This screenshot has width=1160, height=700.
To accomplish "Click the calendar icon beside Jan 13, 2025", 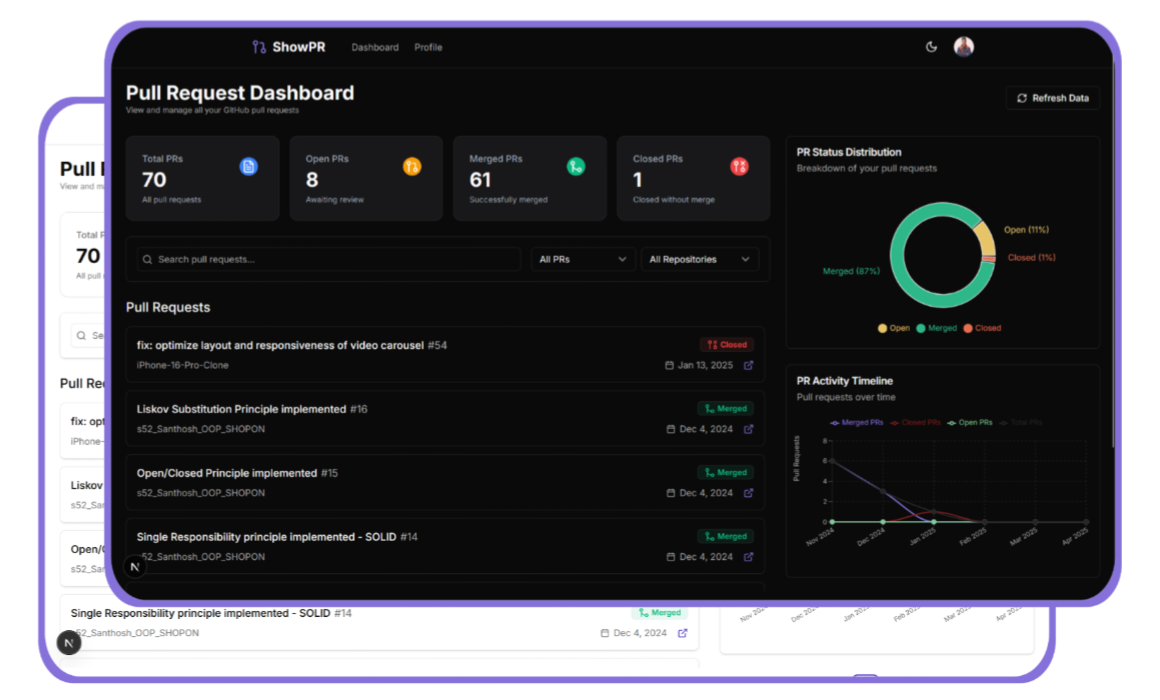I will pos(670,365).
